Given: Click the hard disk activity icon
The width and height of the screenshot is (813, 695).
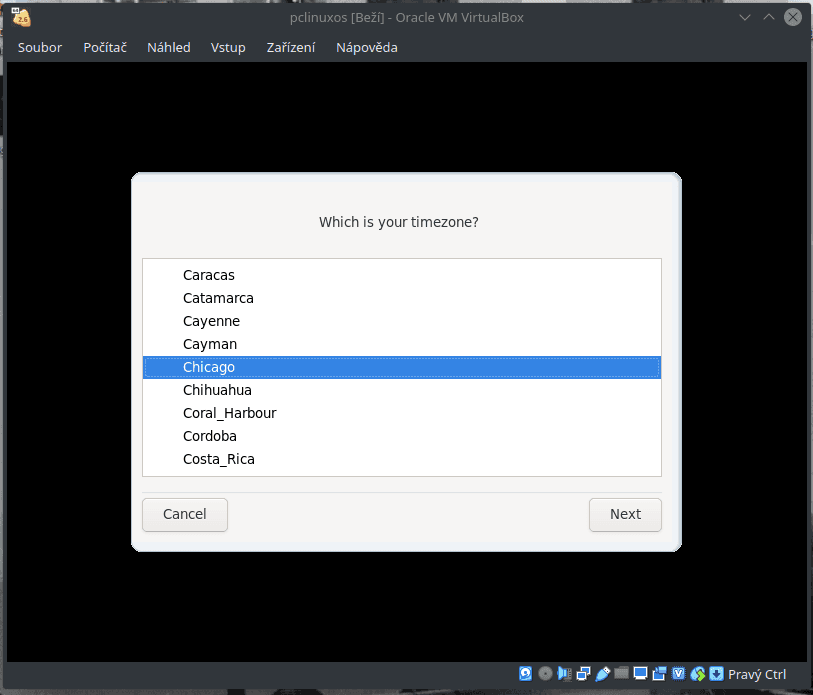Looking at the screenshot, I should (525, 673).
